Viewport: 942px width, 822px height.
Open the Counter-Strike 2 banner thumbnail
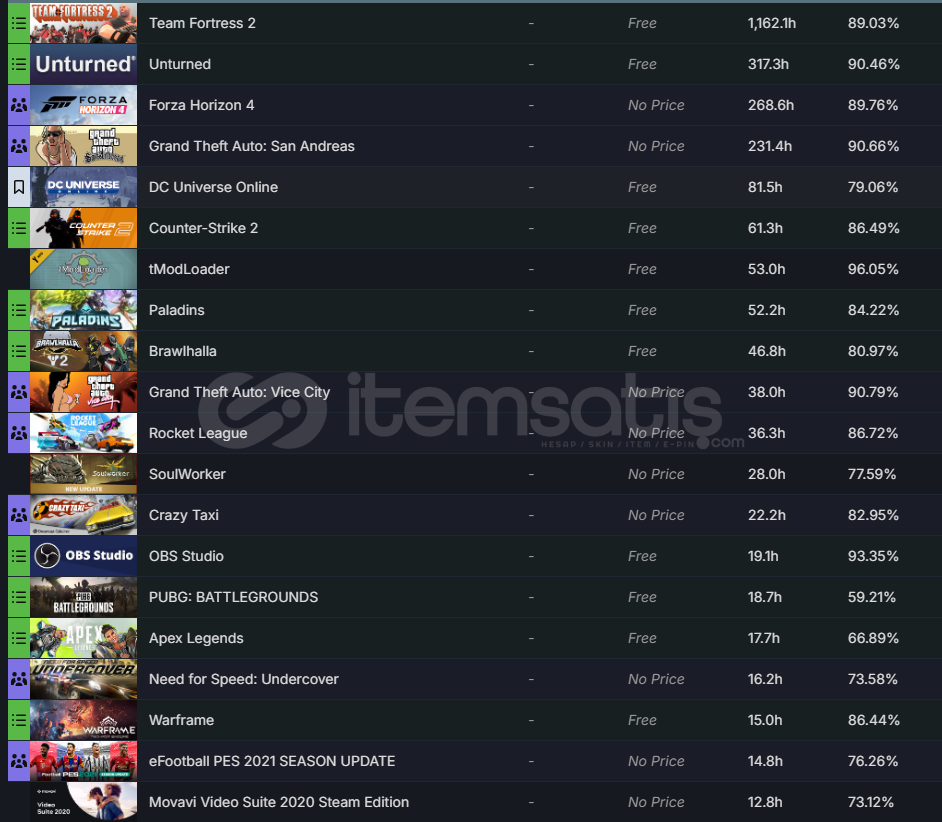click(84, 228)
